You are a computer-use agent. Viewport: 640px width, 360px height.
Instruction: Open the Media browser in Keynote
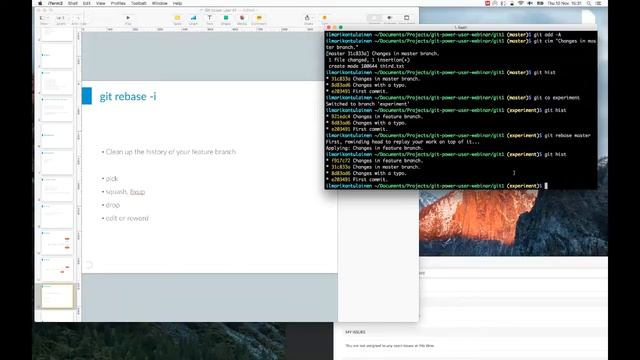242,18
